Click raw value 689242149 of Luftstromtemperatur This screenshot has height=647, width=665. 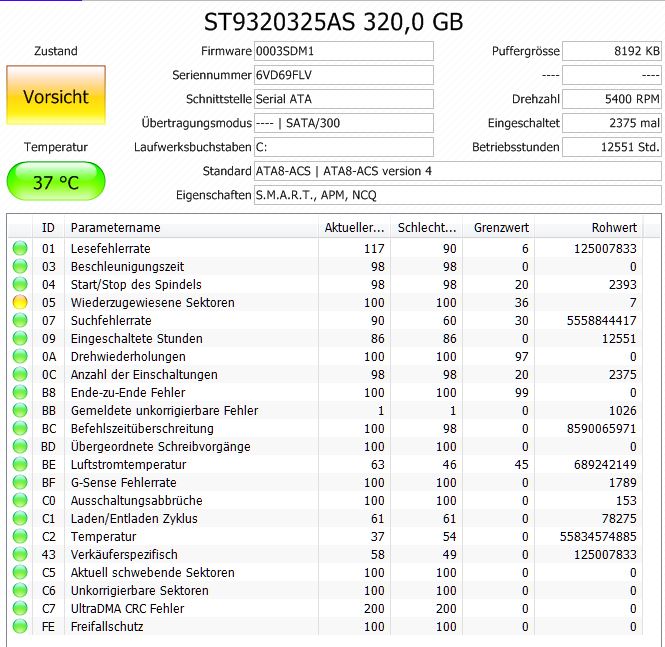[605, 465]
